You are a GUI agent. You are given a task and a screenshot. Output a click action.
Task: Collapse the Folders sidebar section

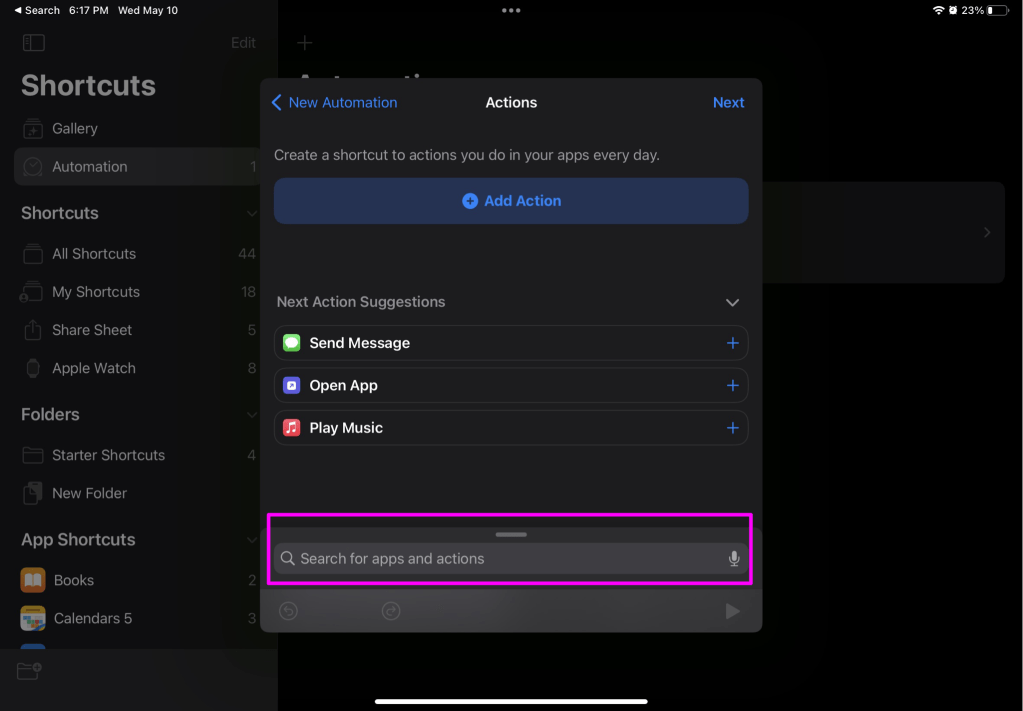(251, 414)
